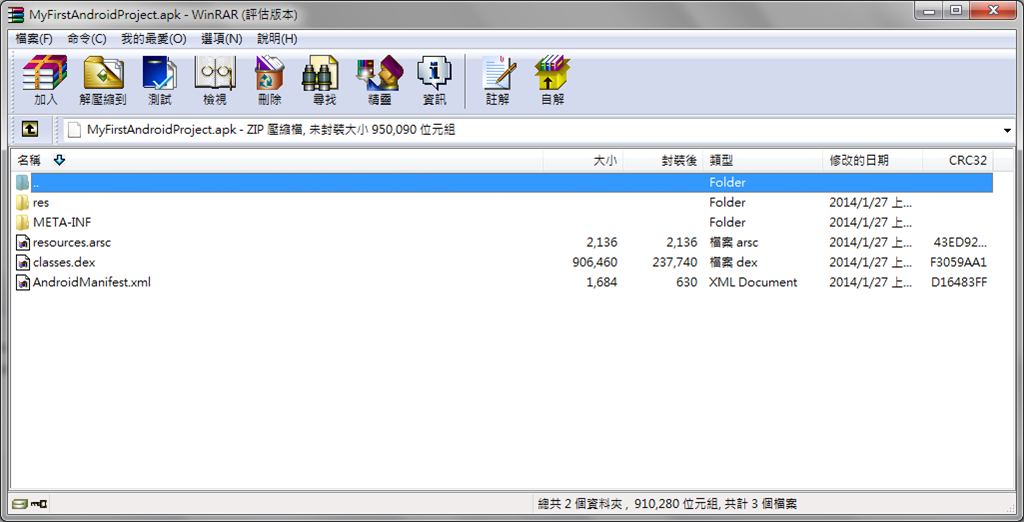Click the status bar summary text 總共 2 個資料夾
Screen dimensions: 1024x522
583,504
